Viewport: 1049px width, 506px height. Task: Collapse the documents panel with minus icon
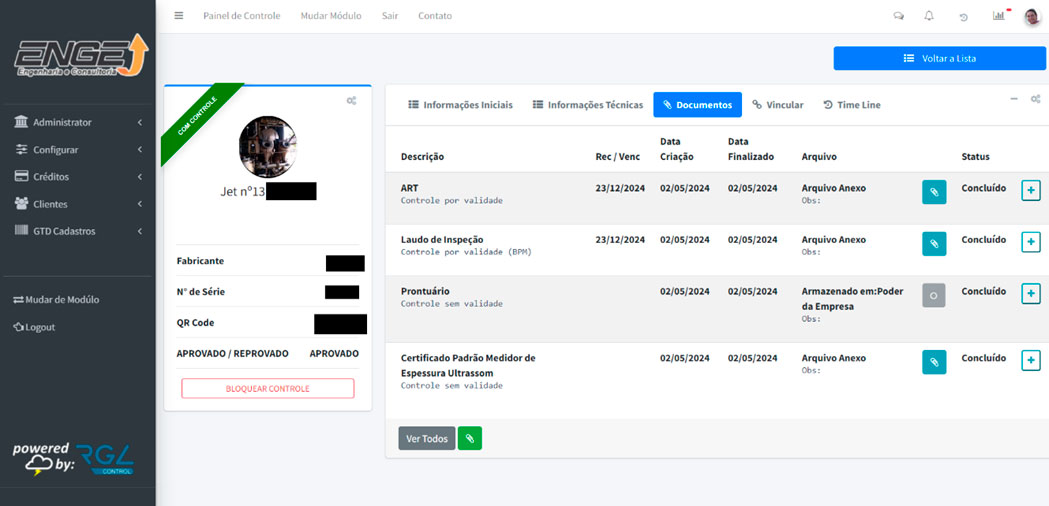pyautogui.click(x=1014, y=99)
